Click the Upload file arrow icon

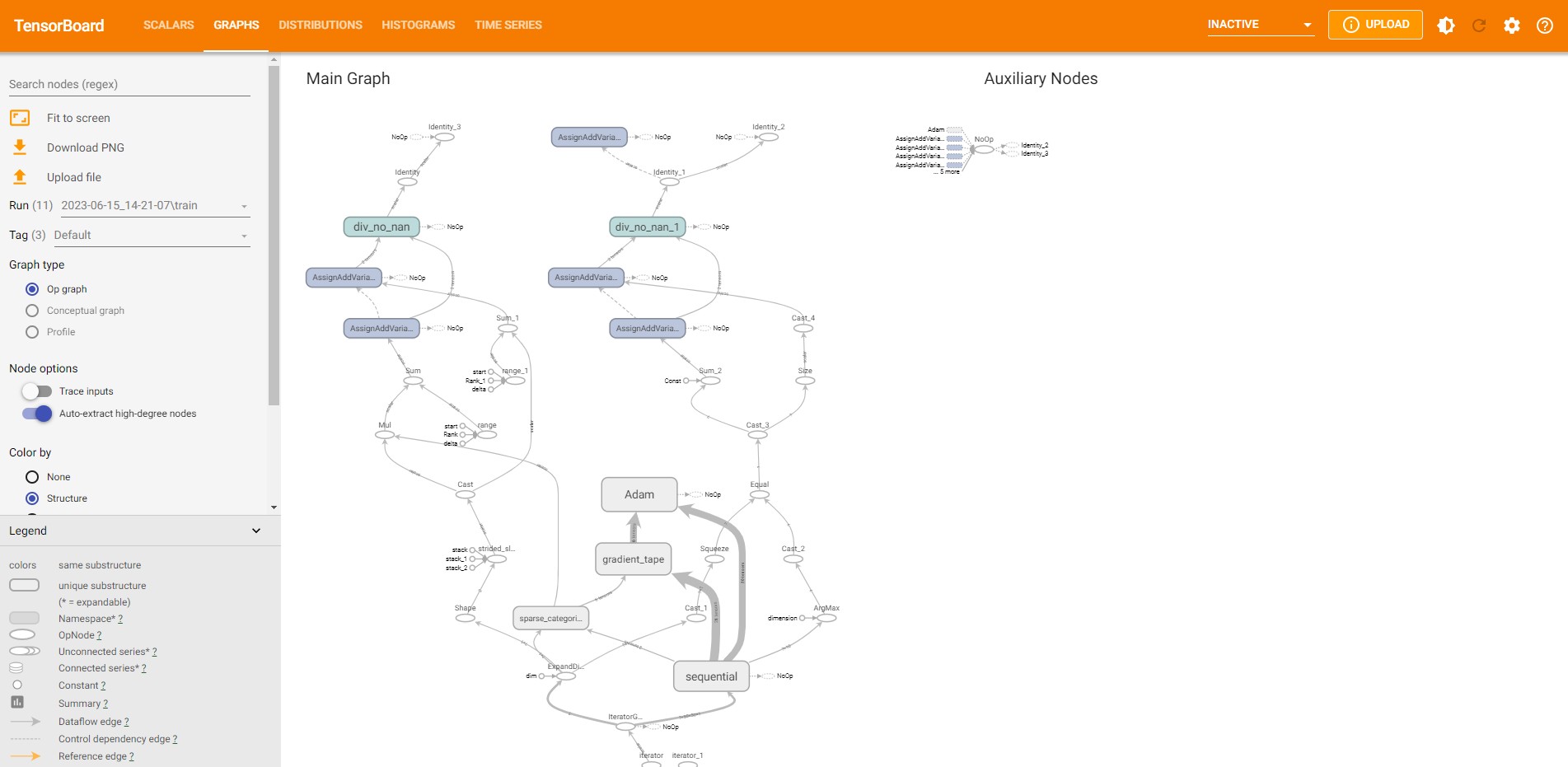coord(20,177)
